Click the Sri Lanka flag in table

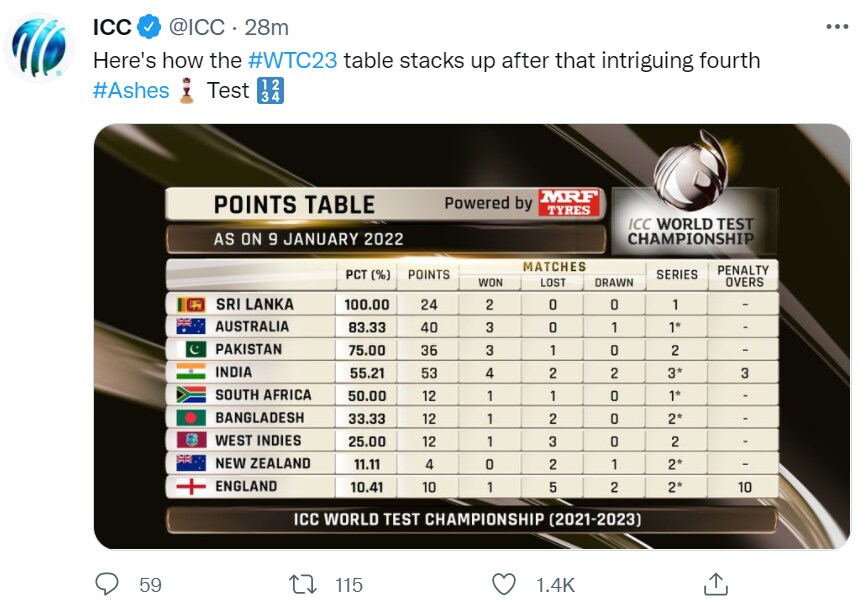(x=191, y=304)
